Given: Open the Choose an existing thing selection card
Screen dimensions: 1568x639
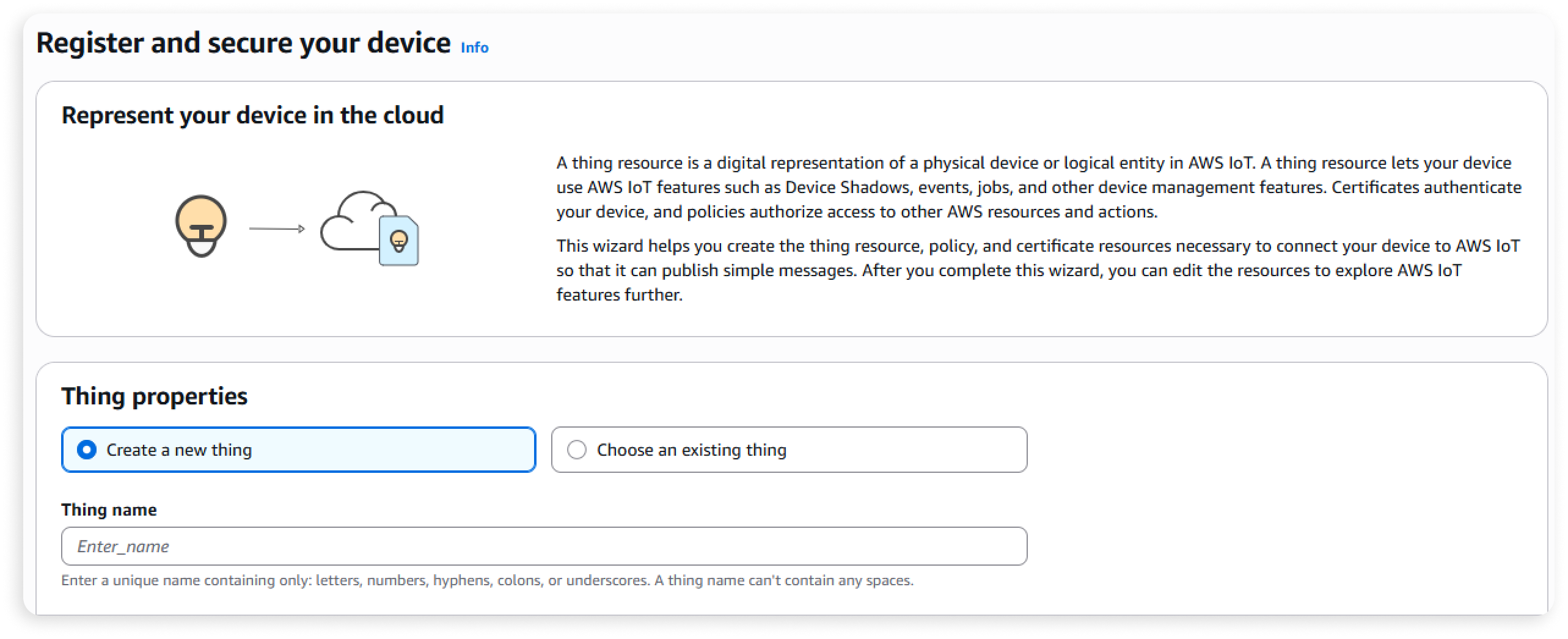Looking at the screenshot, I should [x=788, y=450].
